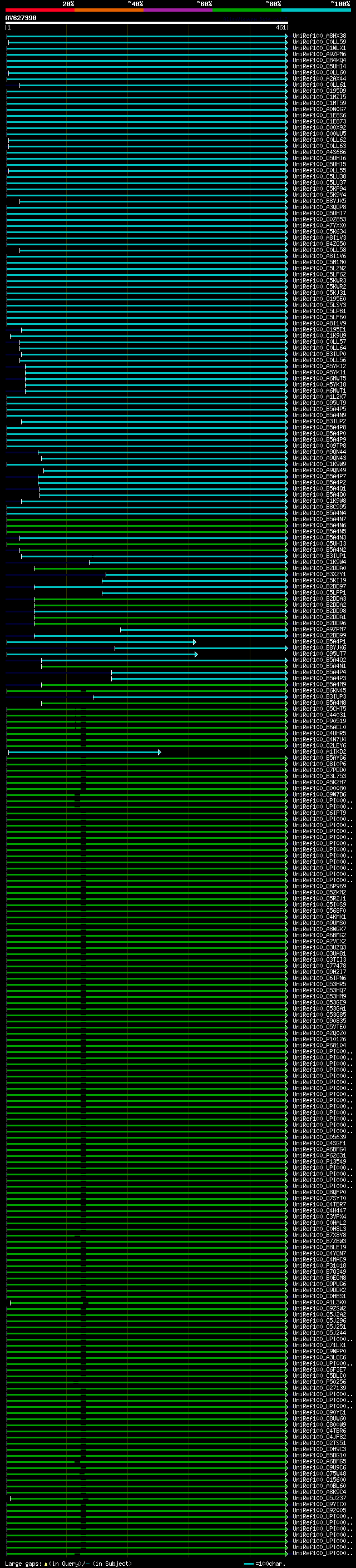Click label UniRef100_B4ZG50
Screen dimensions: 356x1568
click(x=319, y=244)
